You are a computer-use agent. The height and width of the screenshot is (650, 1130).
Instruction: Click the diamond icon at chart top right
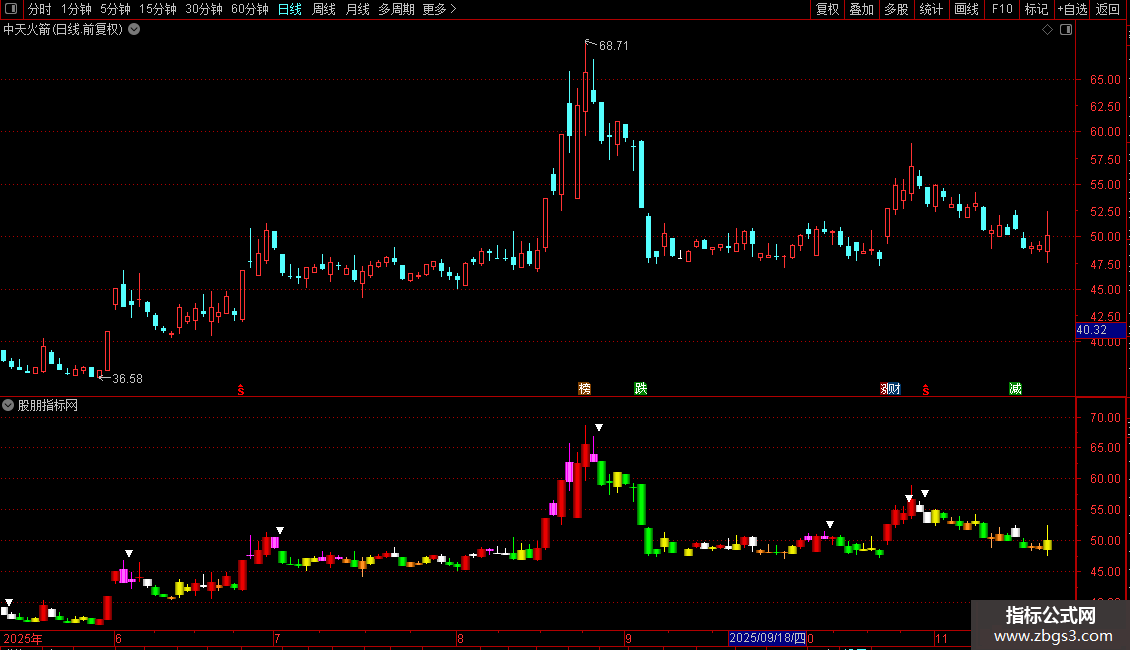pyautogui.click(x=1048, y=30)
